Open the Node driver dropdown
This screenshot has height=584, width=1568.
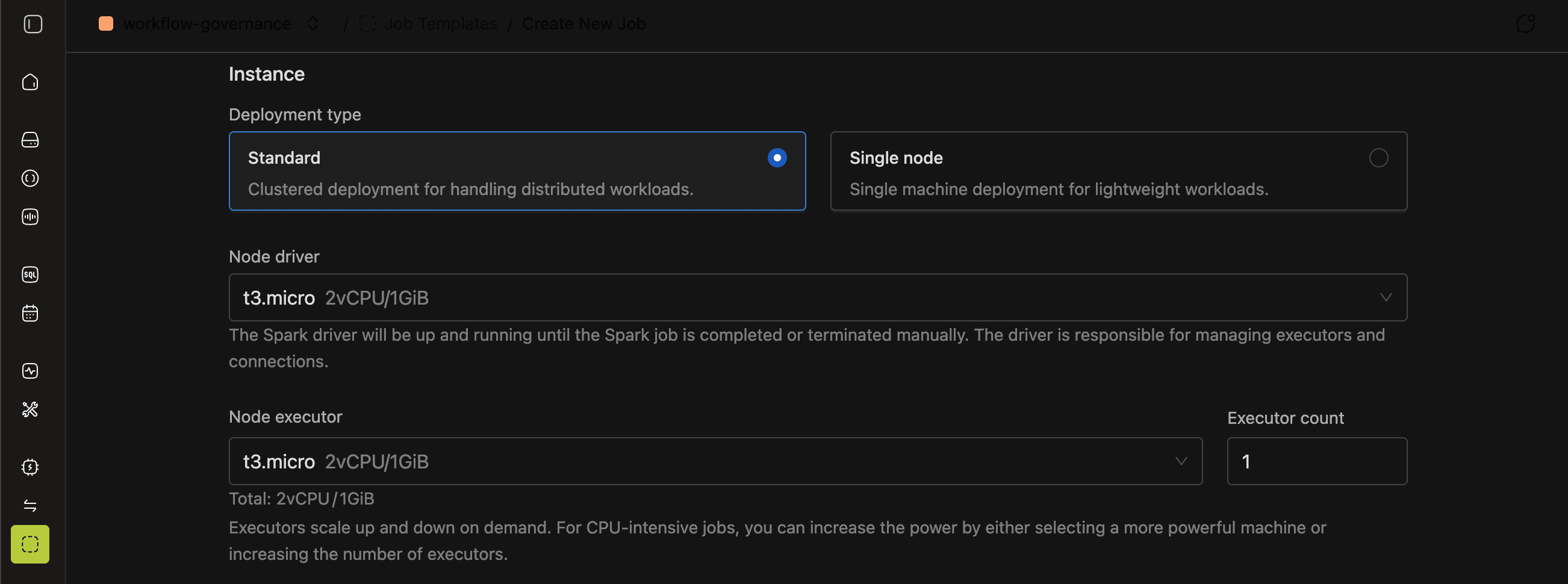pos(818,297)
